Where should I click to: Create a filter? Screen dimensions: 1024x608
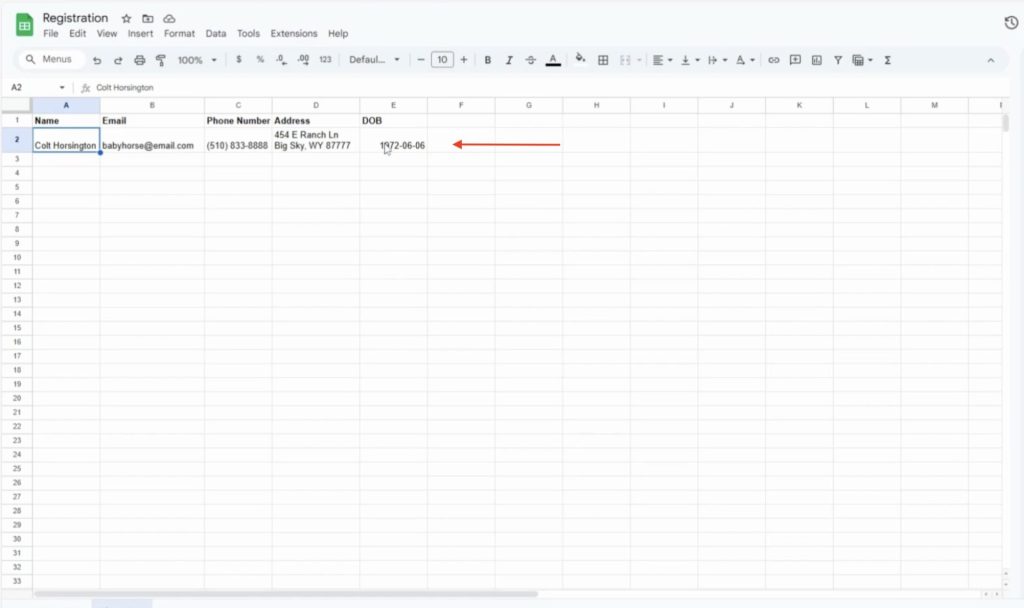click(x=838, y=60)
